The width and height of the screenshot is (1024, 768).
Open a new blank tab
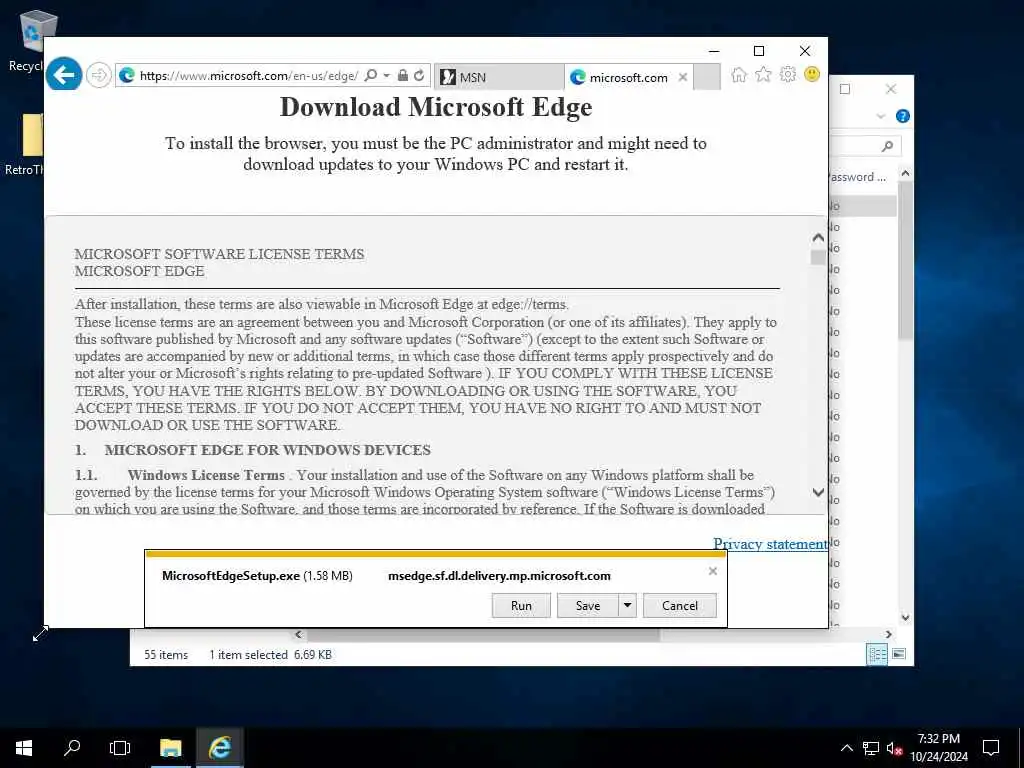[707, 77]
